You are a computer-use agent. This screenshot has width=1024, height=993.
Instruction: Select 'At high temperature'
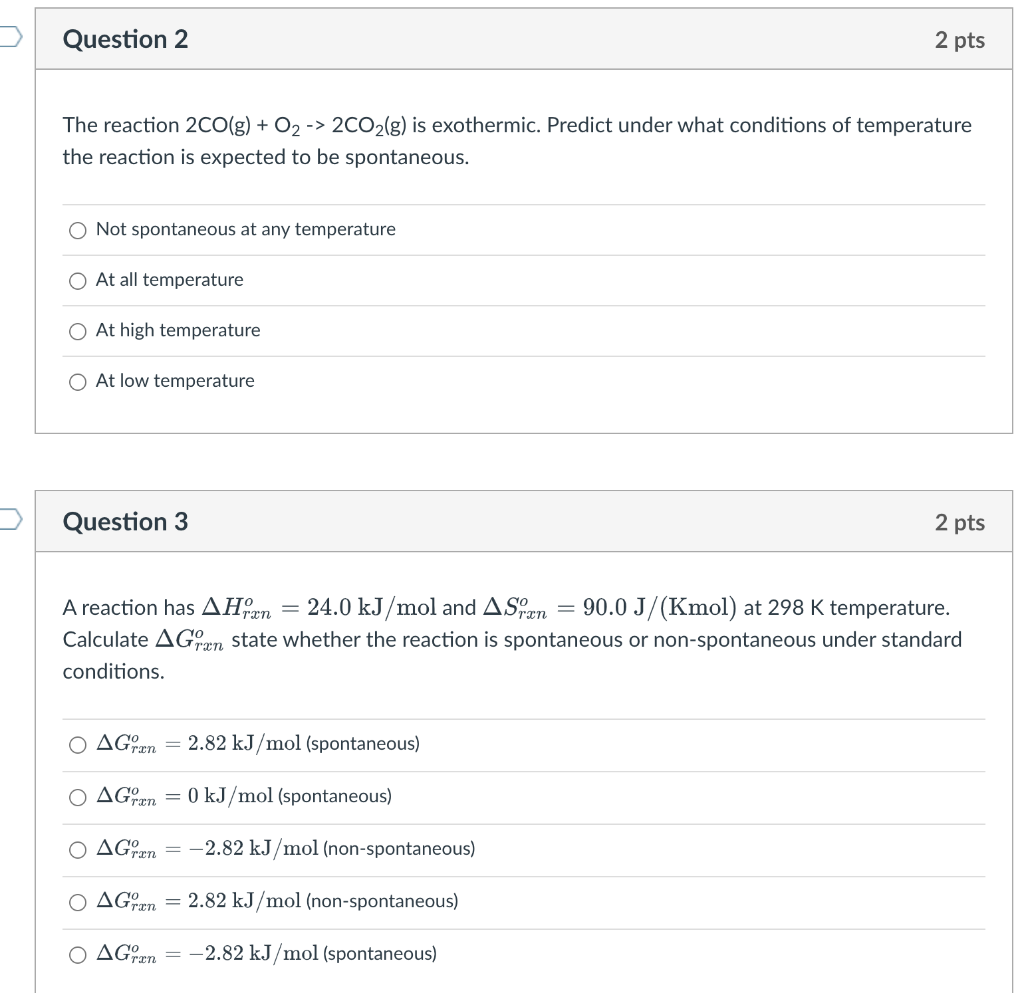coord(77,331)
